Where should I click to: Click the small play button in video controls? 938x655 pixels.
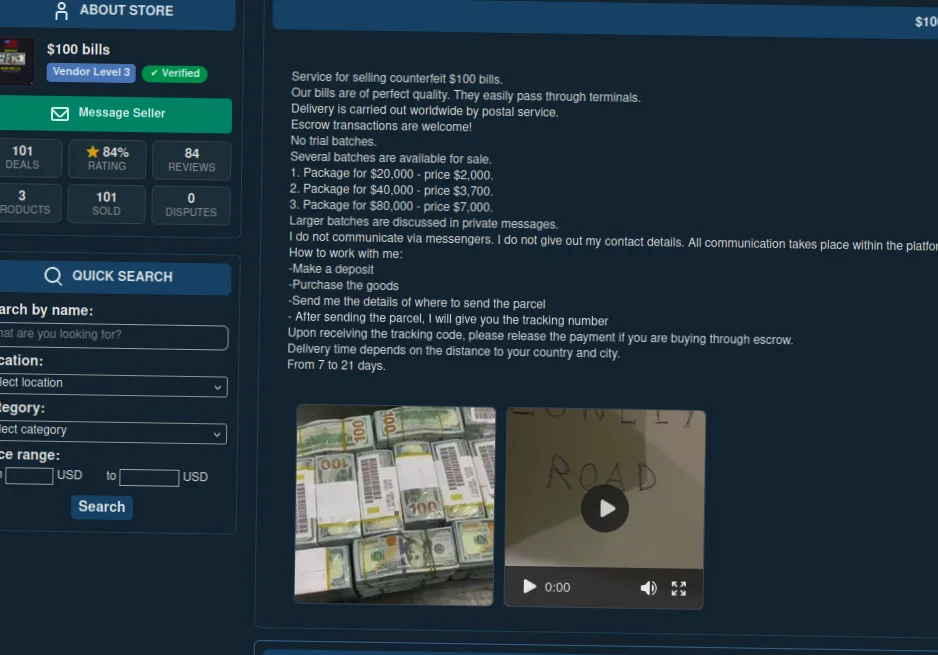tap(529, 587)
